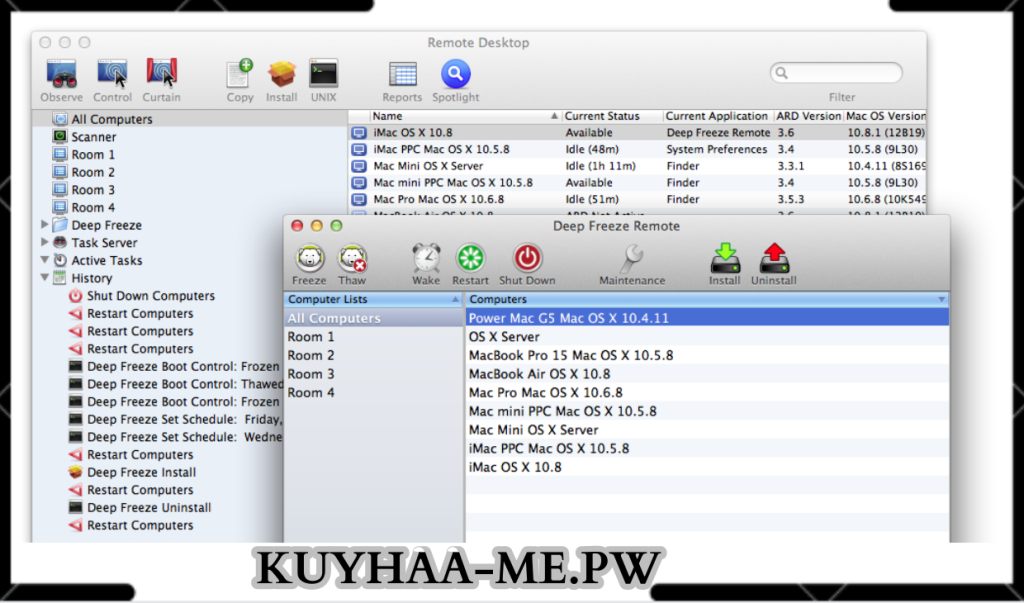
Task: Select Mac mini PPC row in Remote Desktop table
Action: click(x=637, y=182)
